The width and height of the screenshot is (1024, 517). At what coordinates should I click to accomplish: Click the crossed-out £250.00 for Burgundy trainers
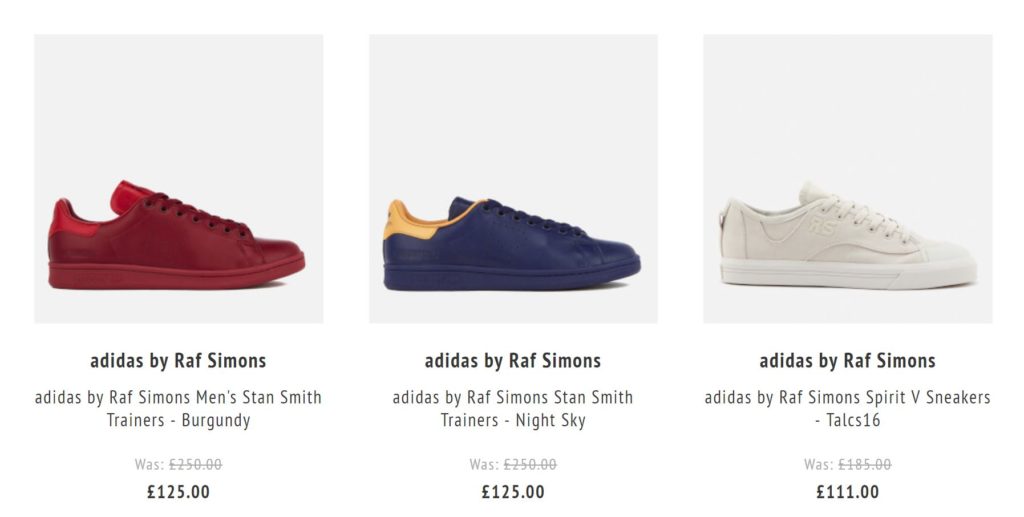coord(194,464)
